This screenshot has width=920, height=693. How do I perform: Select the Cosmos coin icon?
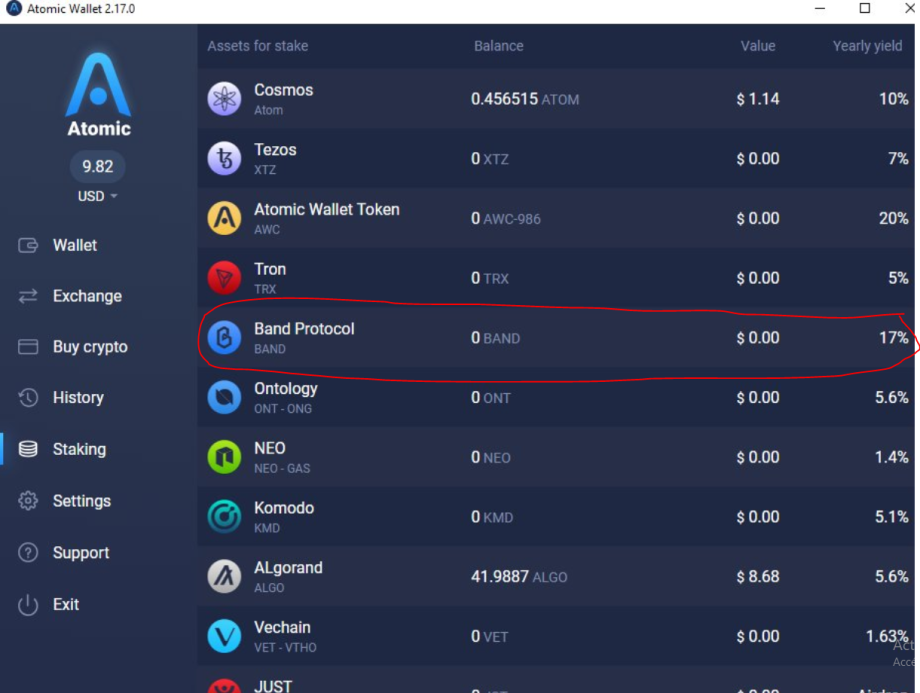tap(224, 99)
